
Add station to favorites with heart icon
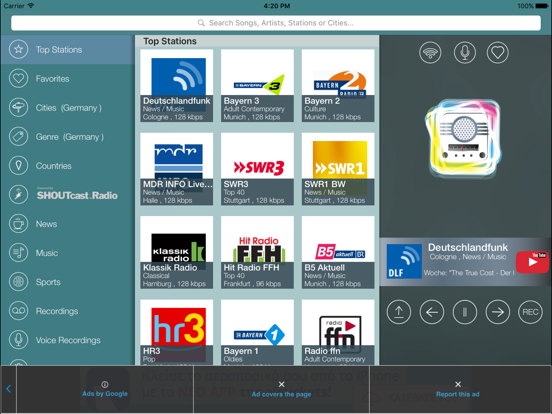[498, 52]
